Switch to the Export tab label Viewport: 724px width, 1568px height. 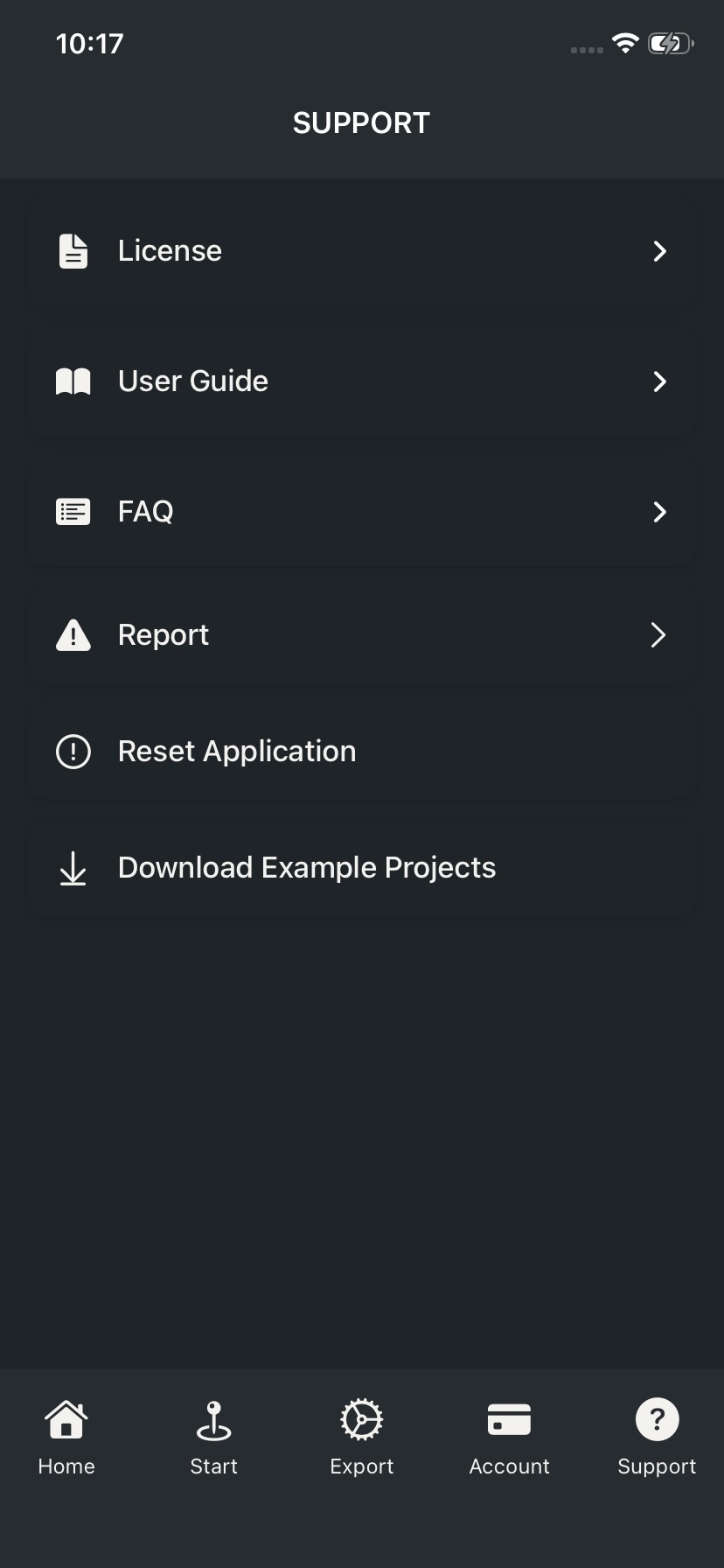coord(362,1466)
